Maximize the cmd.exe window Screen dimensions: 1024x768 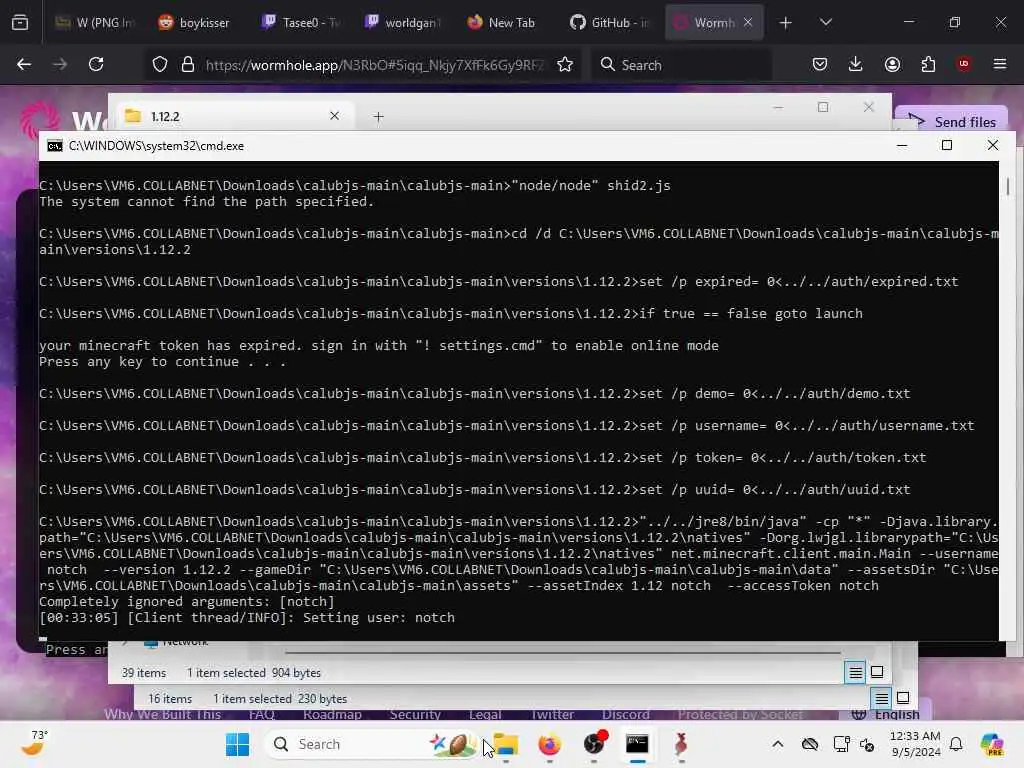coord(947,145)
